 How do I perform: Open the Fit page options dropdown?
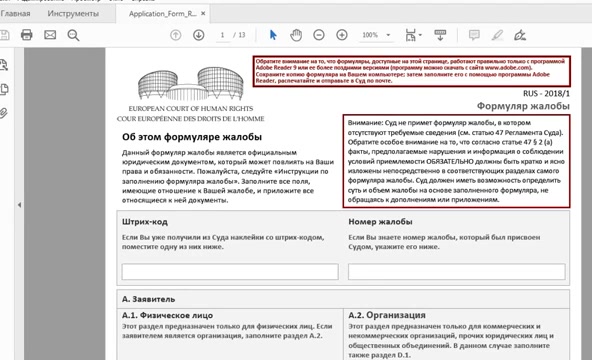coord(414,35)
